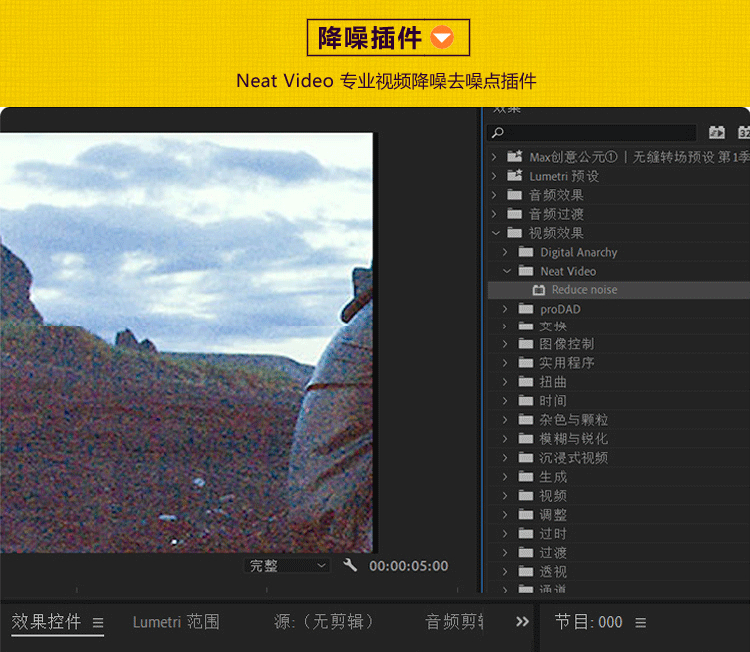The image size is (750, 652).
Task: Click the 杂色与颗粒 folder icon
Action: click(526, 420)
